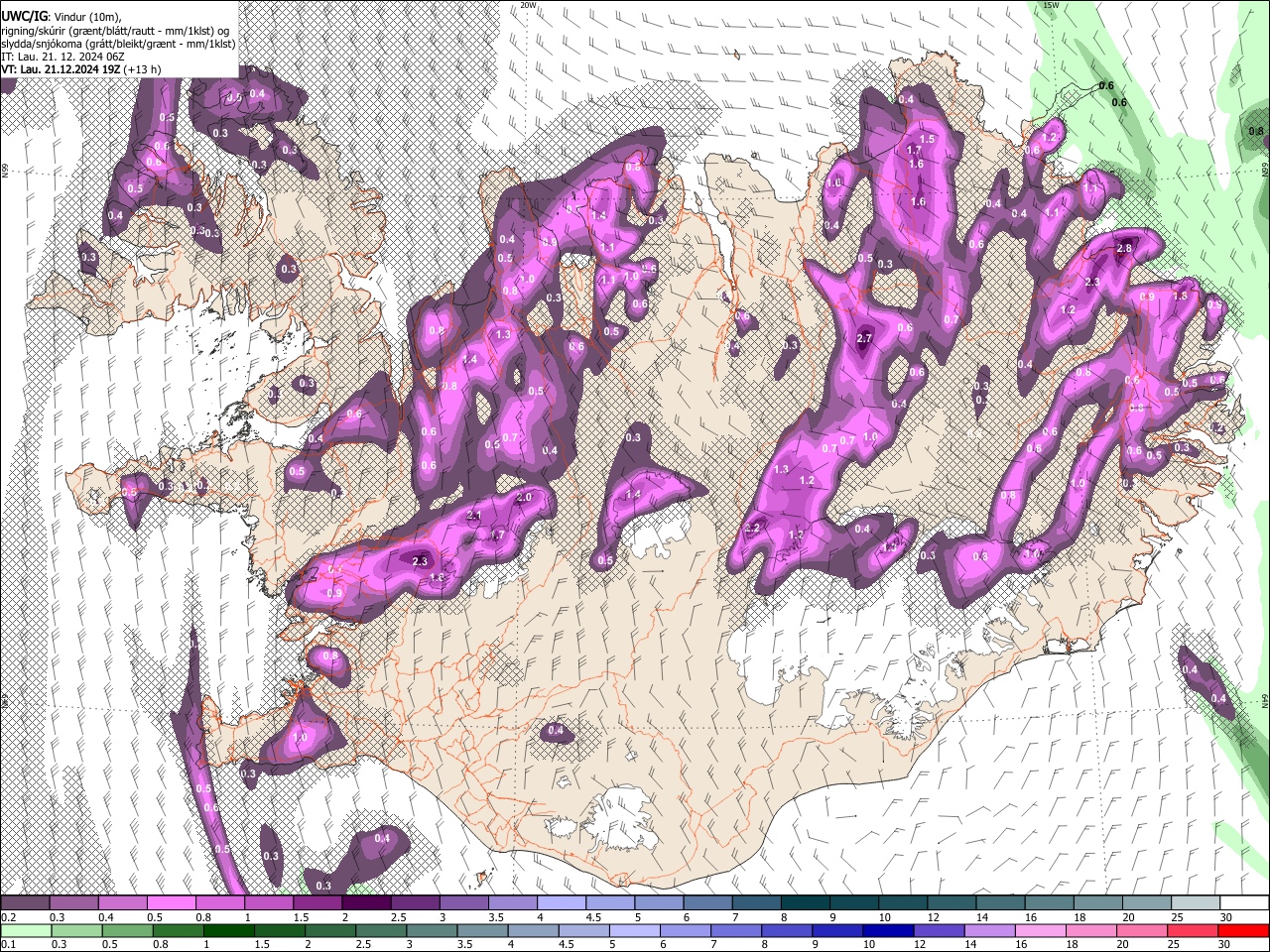Image resolution: width=1270 pixels, height=952 pixels.
Task: Click the 2.1 snowfall value on the map
Action: pyautogui.click(x=473, y=516)
